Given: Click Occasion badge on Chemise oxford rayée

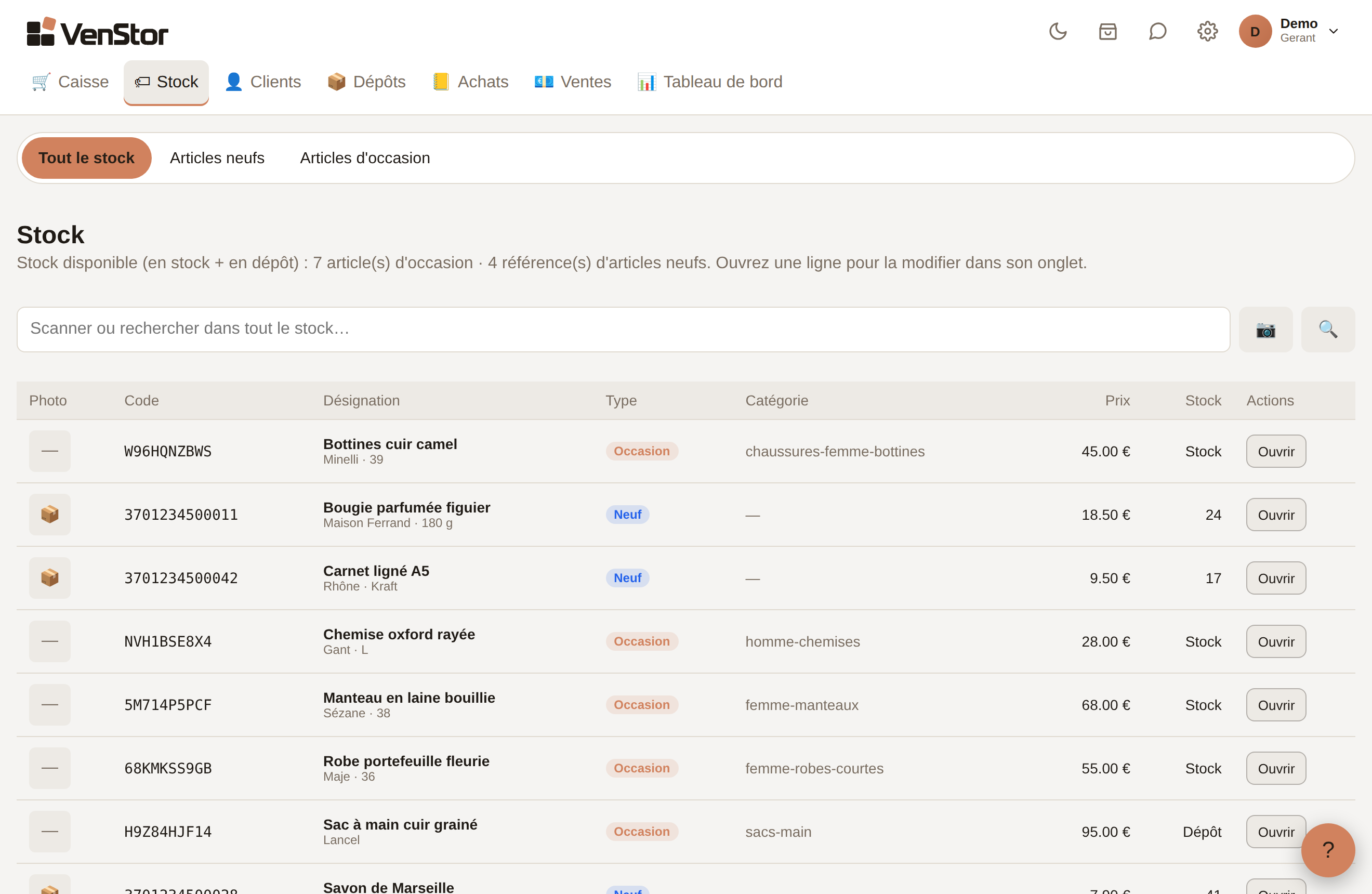Looking at the screenshot, I should point(642,641).
